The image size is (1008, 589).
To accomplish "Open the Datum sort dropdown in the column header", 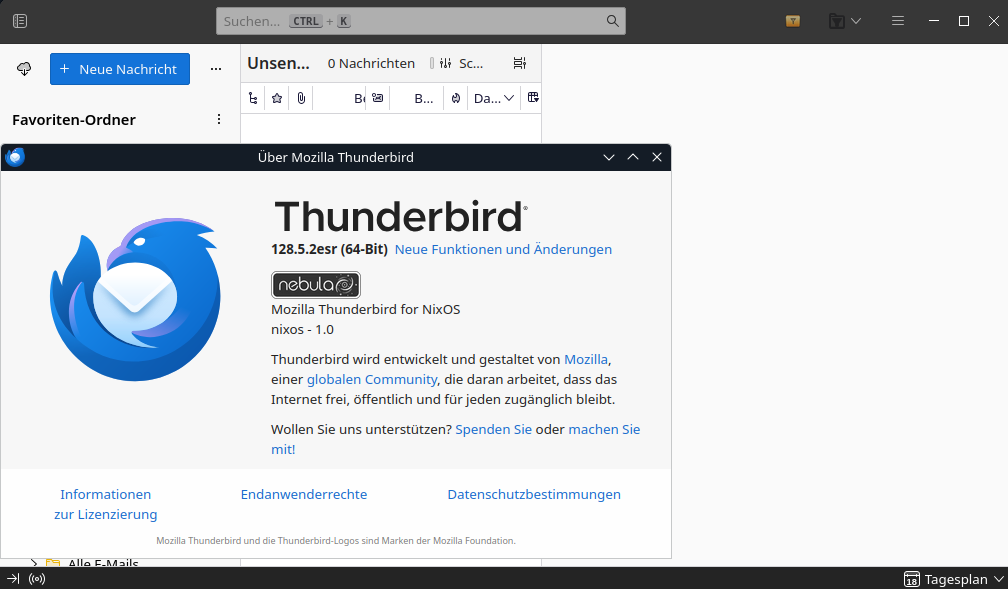I will pyautogui.click(x=493, y=97).
